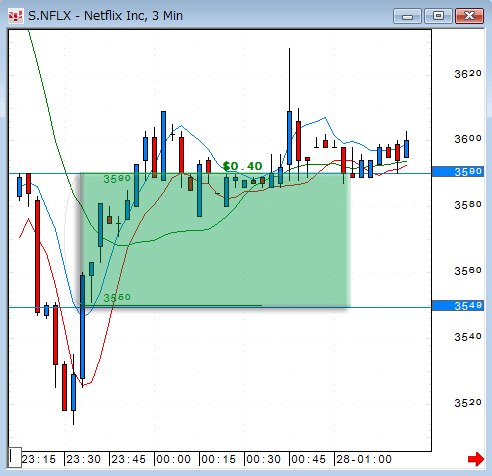492x476 pixels.
Task: Select the 3549 blue price marker on axis
Action: click(x=458, y=305)
